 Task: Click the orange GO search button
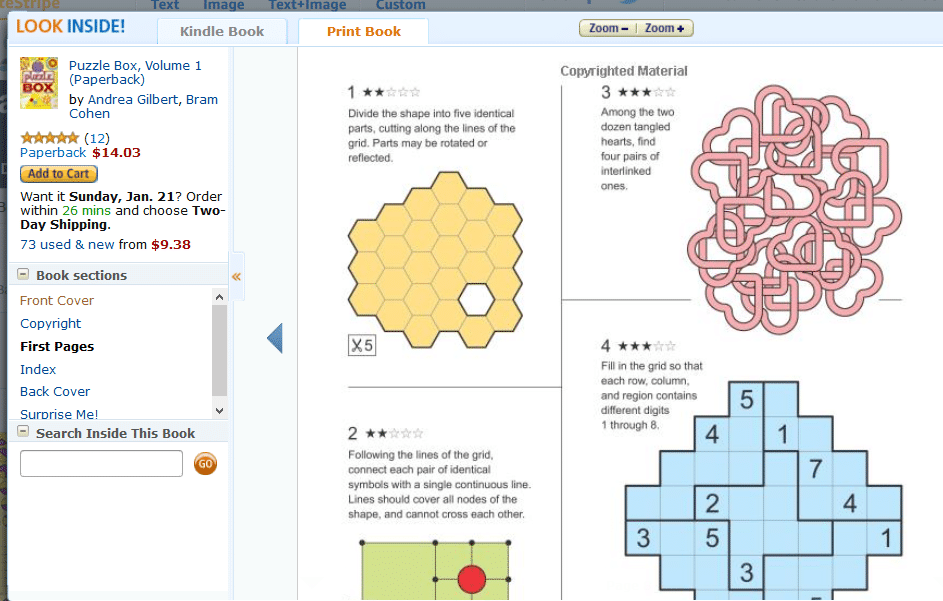205,464
